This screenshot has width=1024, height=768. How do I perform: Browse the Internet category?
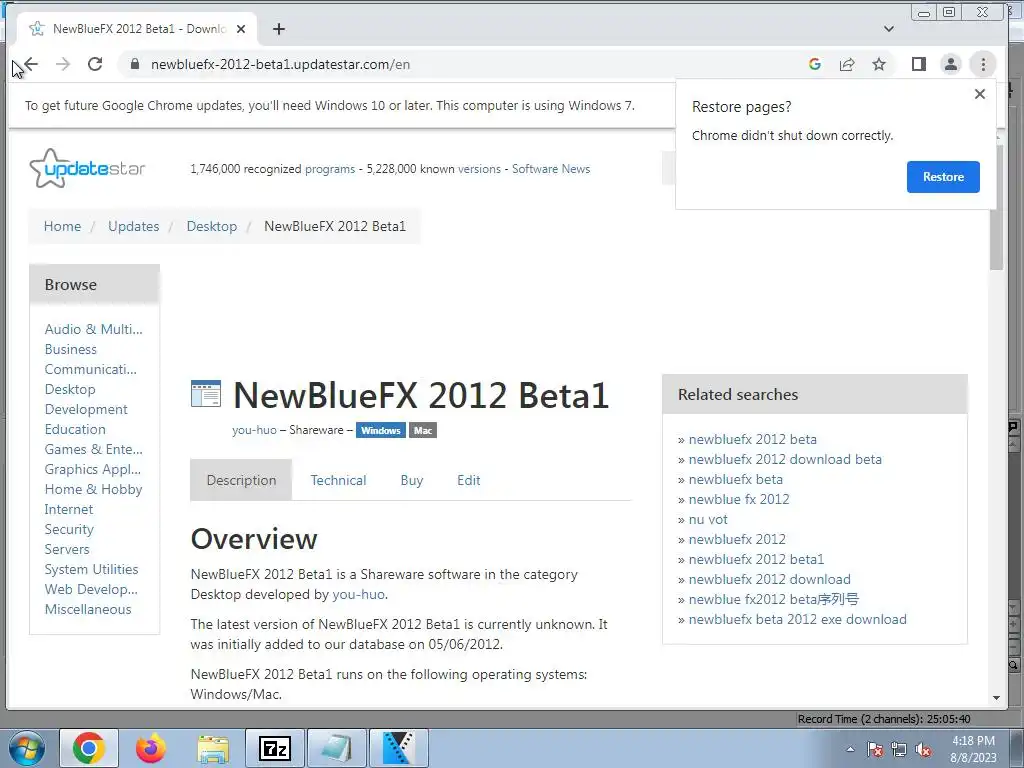pos(69,509)
